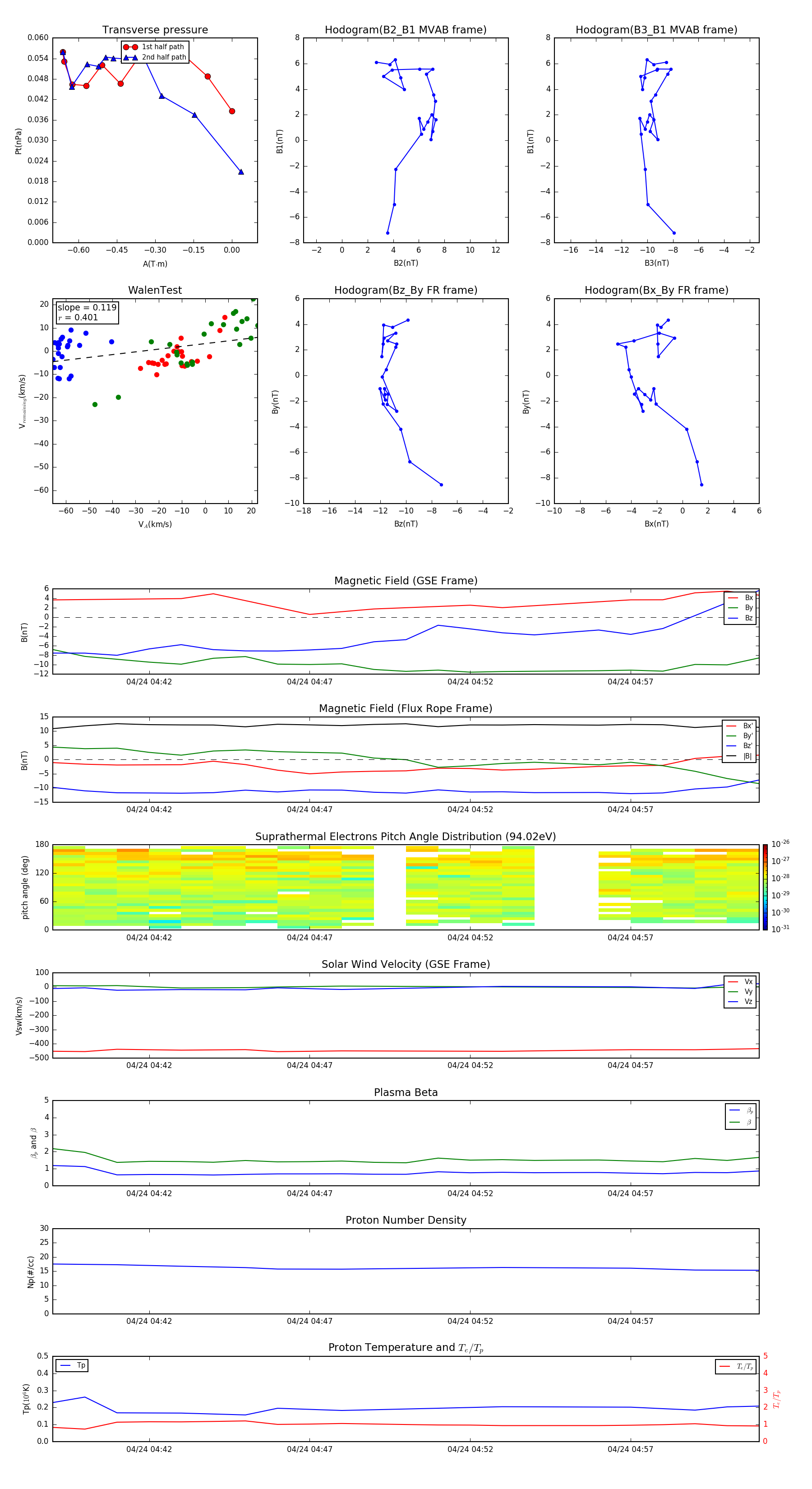
Task: Click the βp legend entry in Plasma Beta
Action: pyautogui.click(x=741, y=1110)
